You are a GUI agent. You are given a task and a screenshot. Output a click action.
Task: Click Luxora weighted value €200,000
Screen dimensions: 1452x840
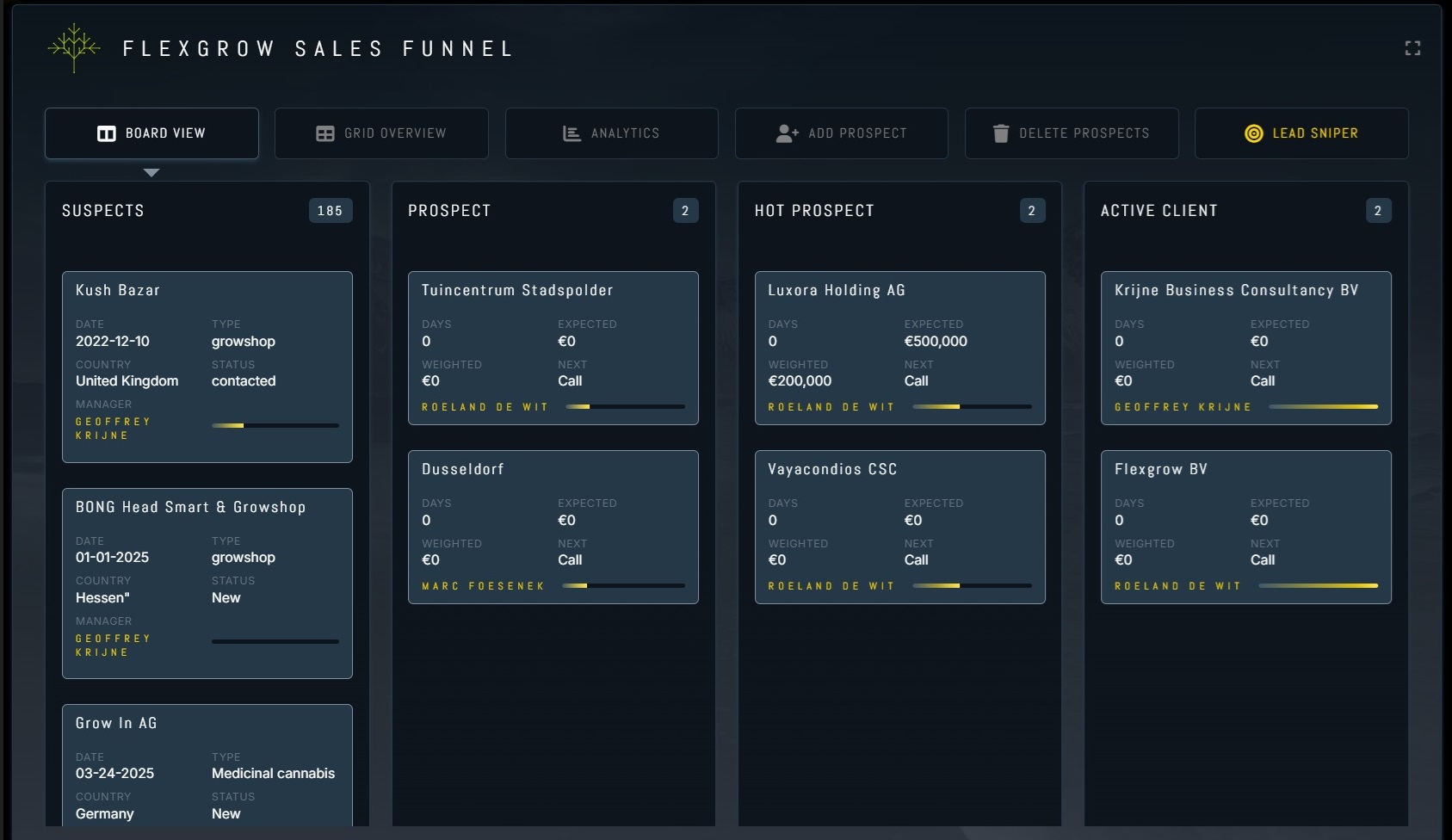tap(800, 380)
